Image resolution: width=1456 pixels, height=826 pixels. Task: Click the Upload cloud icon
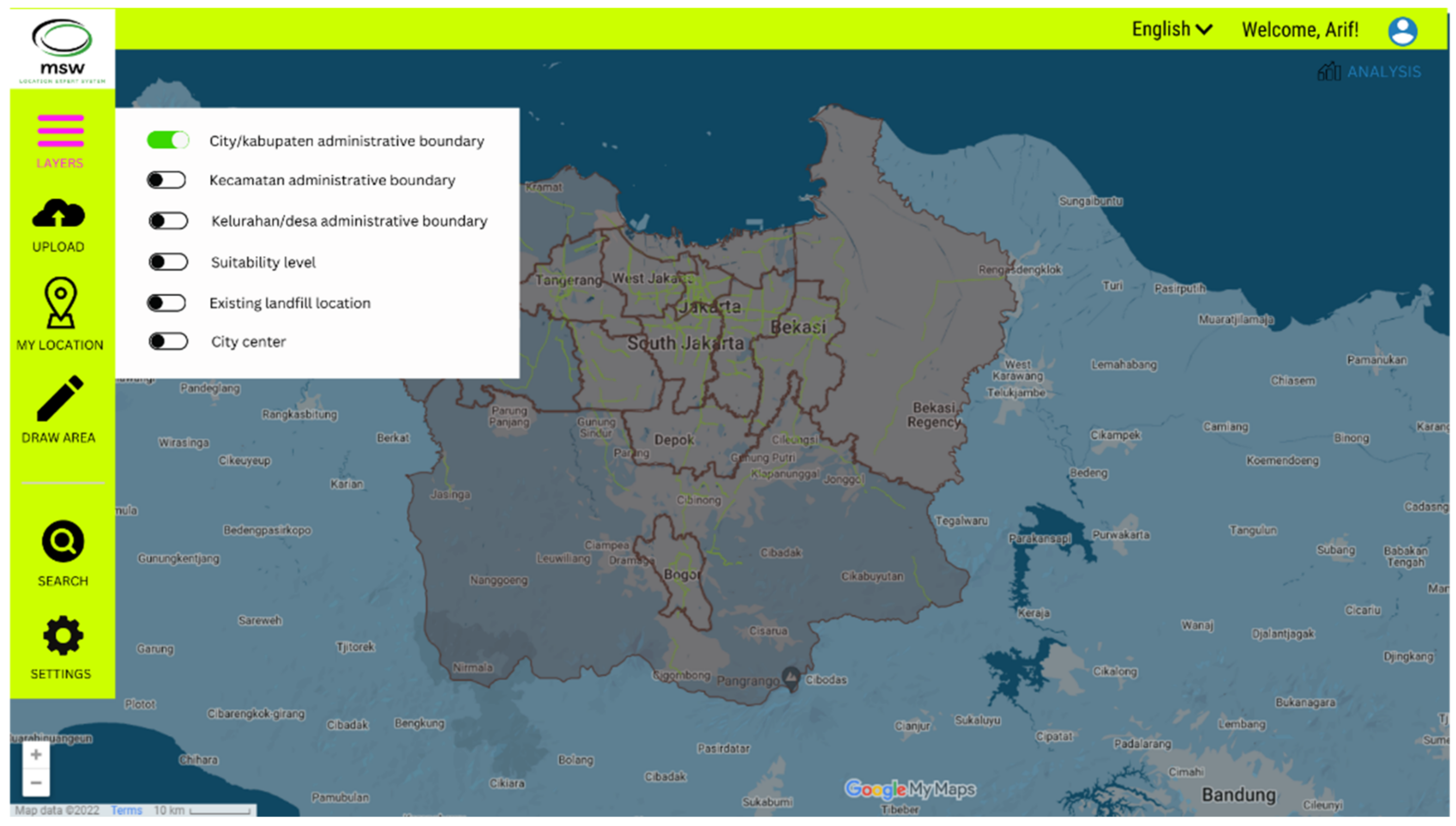coord(58,213)
